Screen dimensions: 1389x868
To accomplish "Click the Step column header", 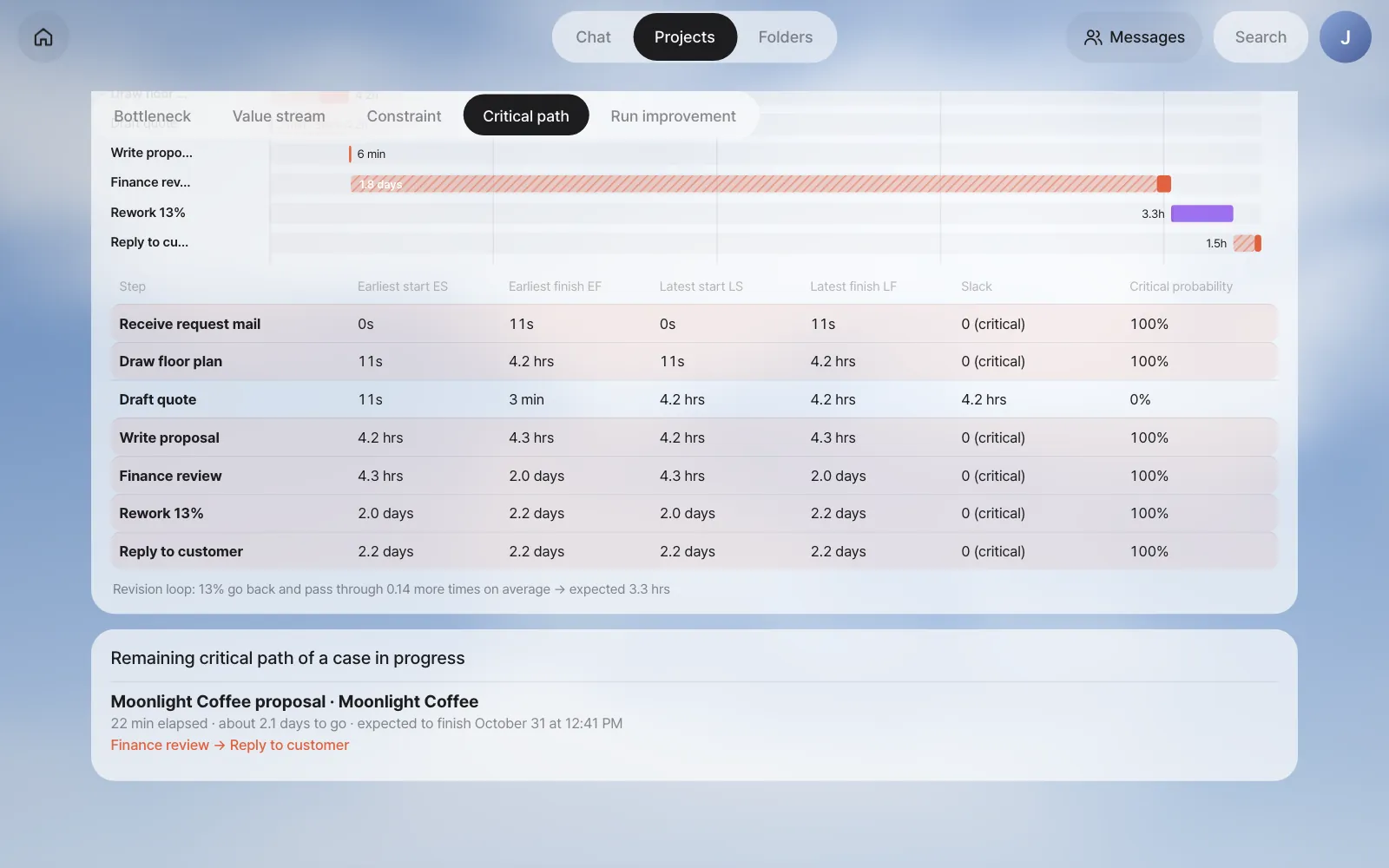I will 132,286.
